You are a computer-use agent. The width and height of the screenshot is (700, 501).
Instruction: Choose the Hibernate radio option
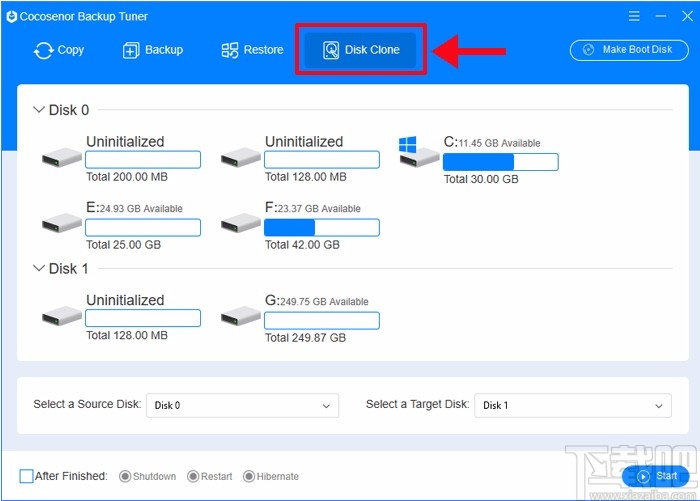(x=249, y=476)
